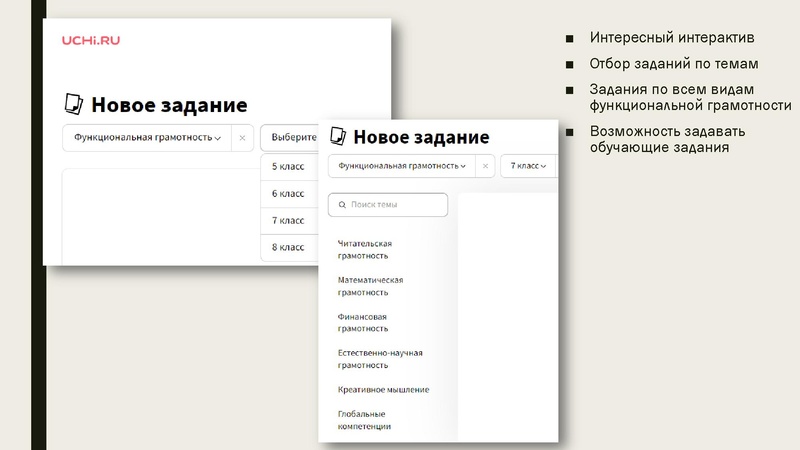Viewport: 800px width, 450px height.
Task: Choose 8 класс in the dropdown list
Action: (289, 247)
